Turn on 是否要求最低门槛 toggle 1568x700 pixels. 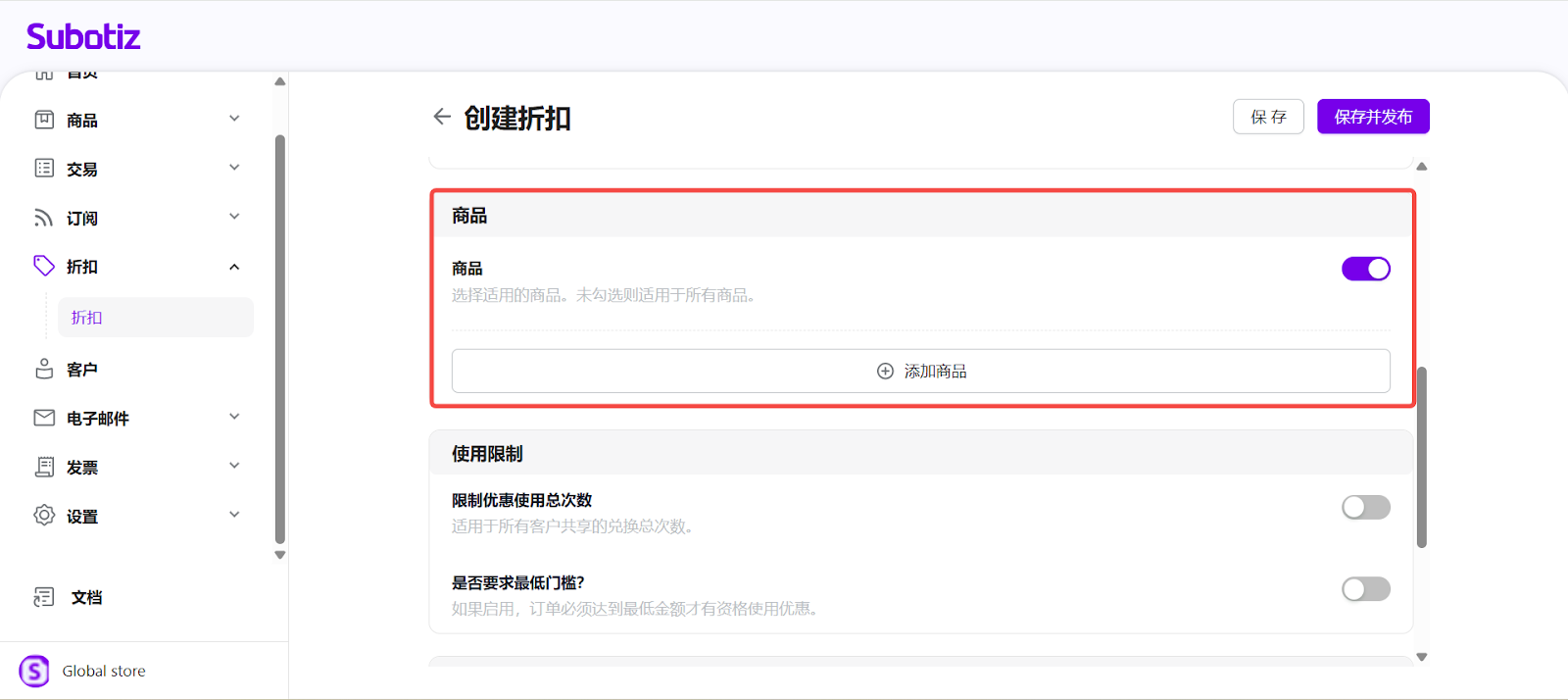click(x=1365, y=589)
